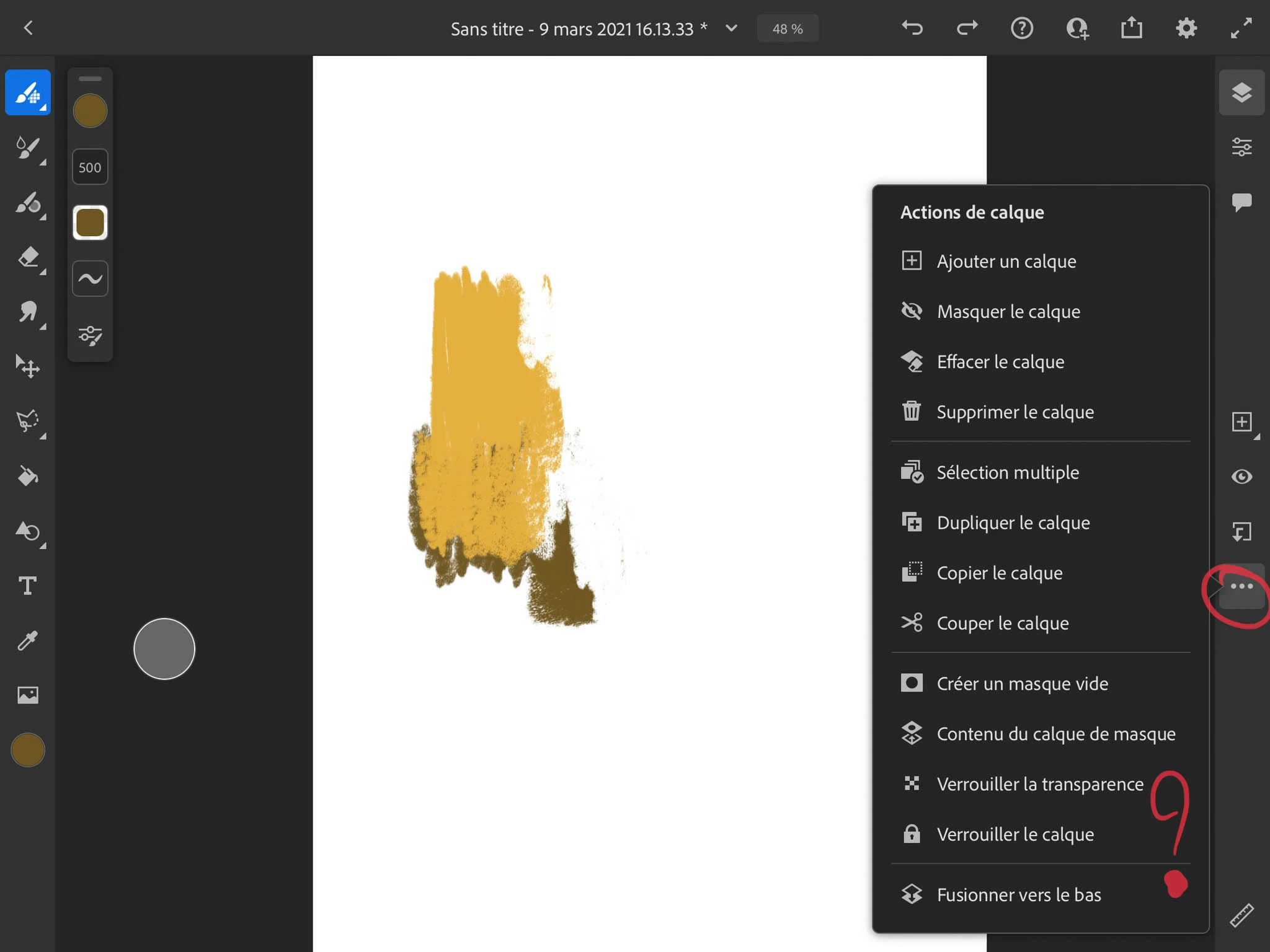Expand document title dropdown chevron
The height and width of the screenshot is (952, 1270).
(x=732, y=29)
